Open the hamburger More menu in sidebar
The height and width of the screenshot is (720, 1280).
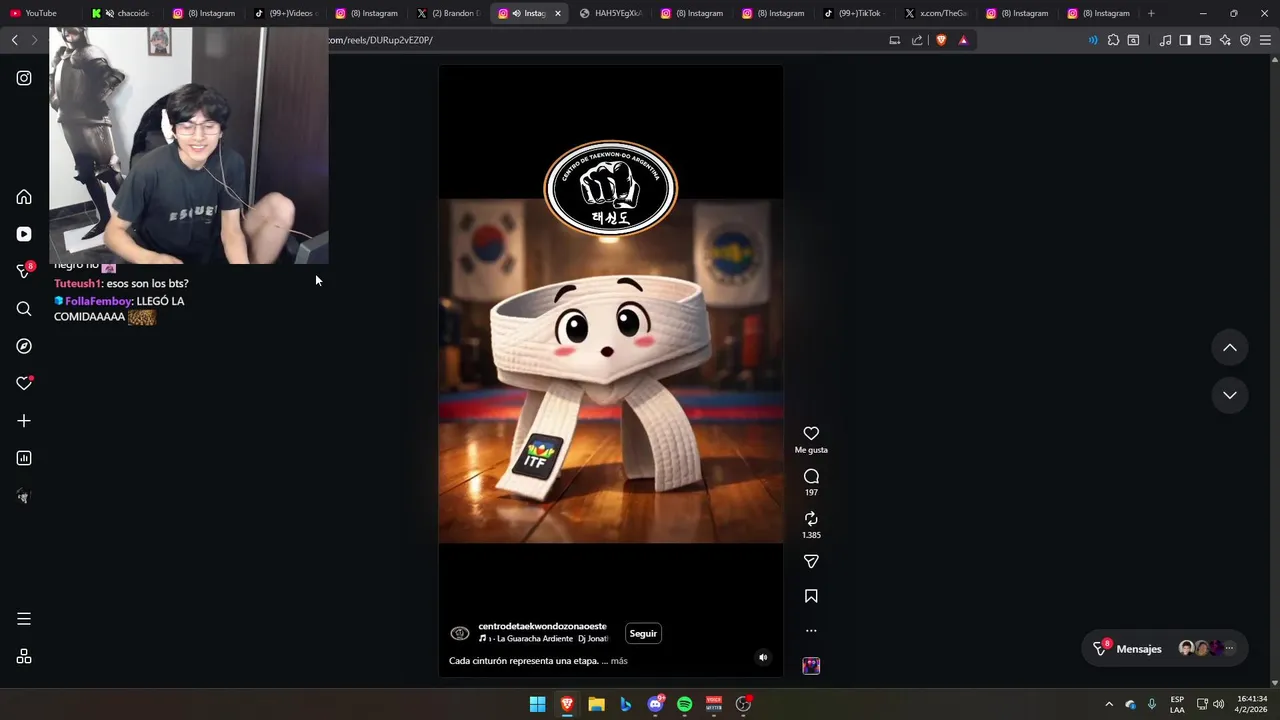point(24,619)
